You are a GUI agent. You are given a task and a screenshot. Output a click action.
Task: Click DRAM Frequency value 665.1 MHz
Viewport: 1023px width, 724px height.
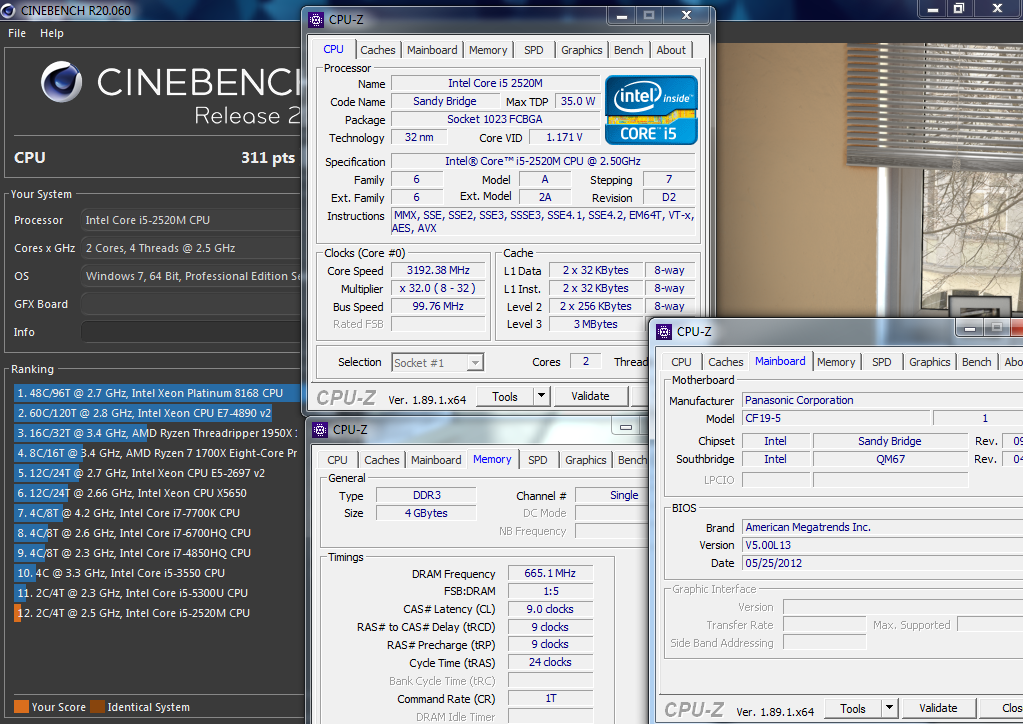pyautogui.click(x=550, y=573)
